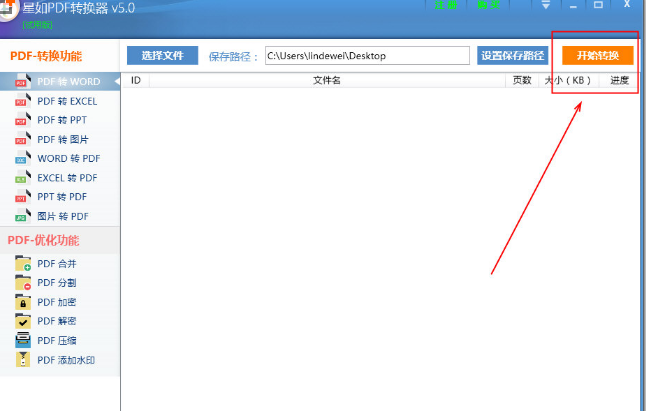Select the PDF to WORD icon
646x411 pixels.
pos(23,82)
